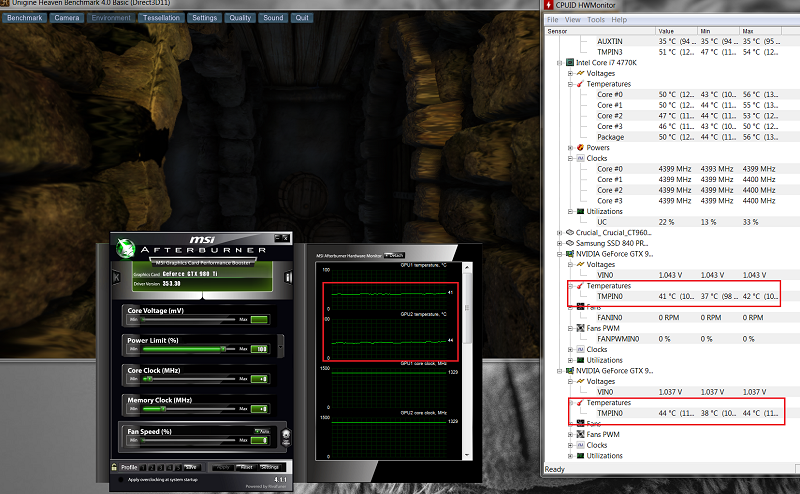Click the Kombustor 'K' icon in Afterburner
800x494 pixels.
(x=116, y=277)
